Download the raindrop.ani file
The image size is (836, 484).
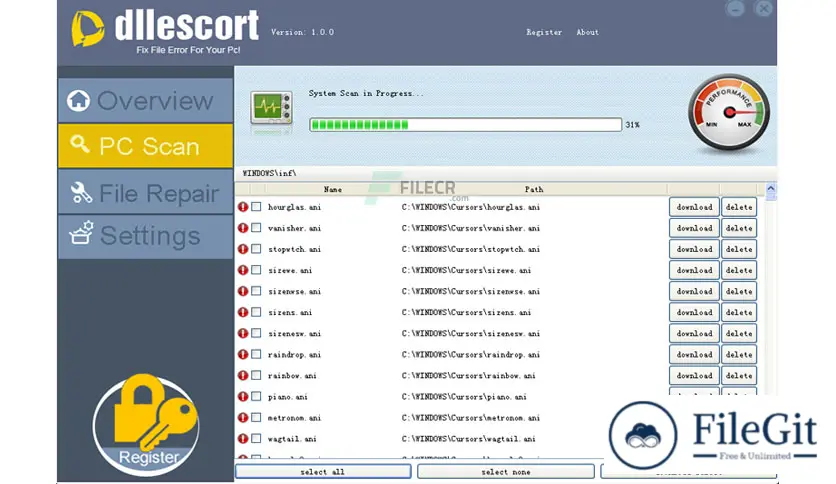[694, 354]
